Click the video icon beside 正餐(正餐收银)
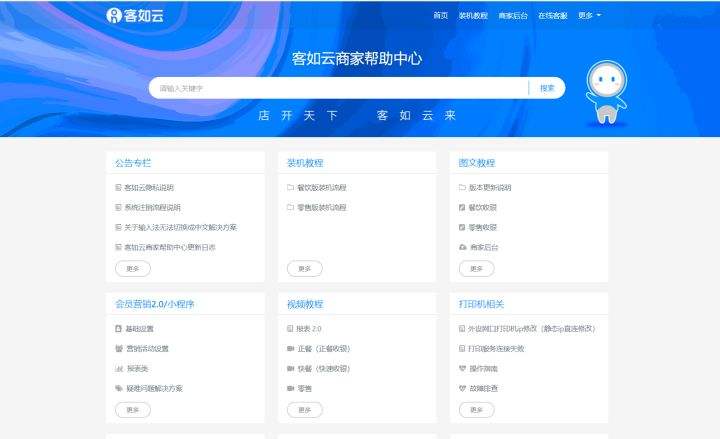 (x=291, y=349)
